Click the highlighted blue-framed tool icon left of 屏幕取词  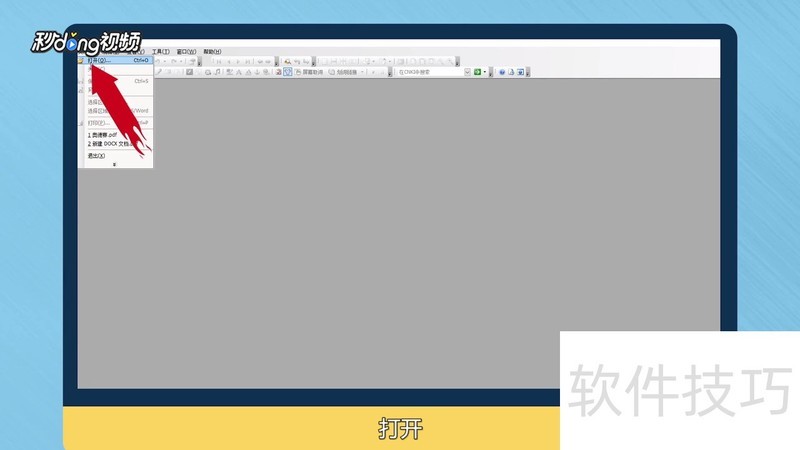[288, 72]
